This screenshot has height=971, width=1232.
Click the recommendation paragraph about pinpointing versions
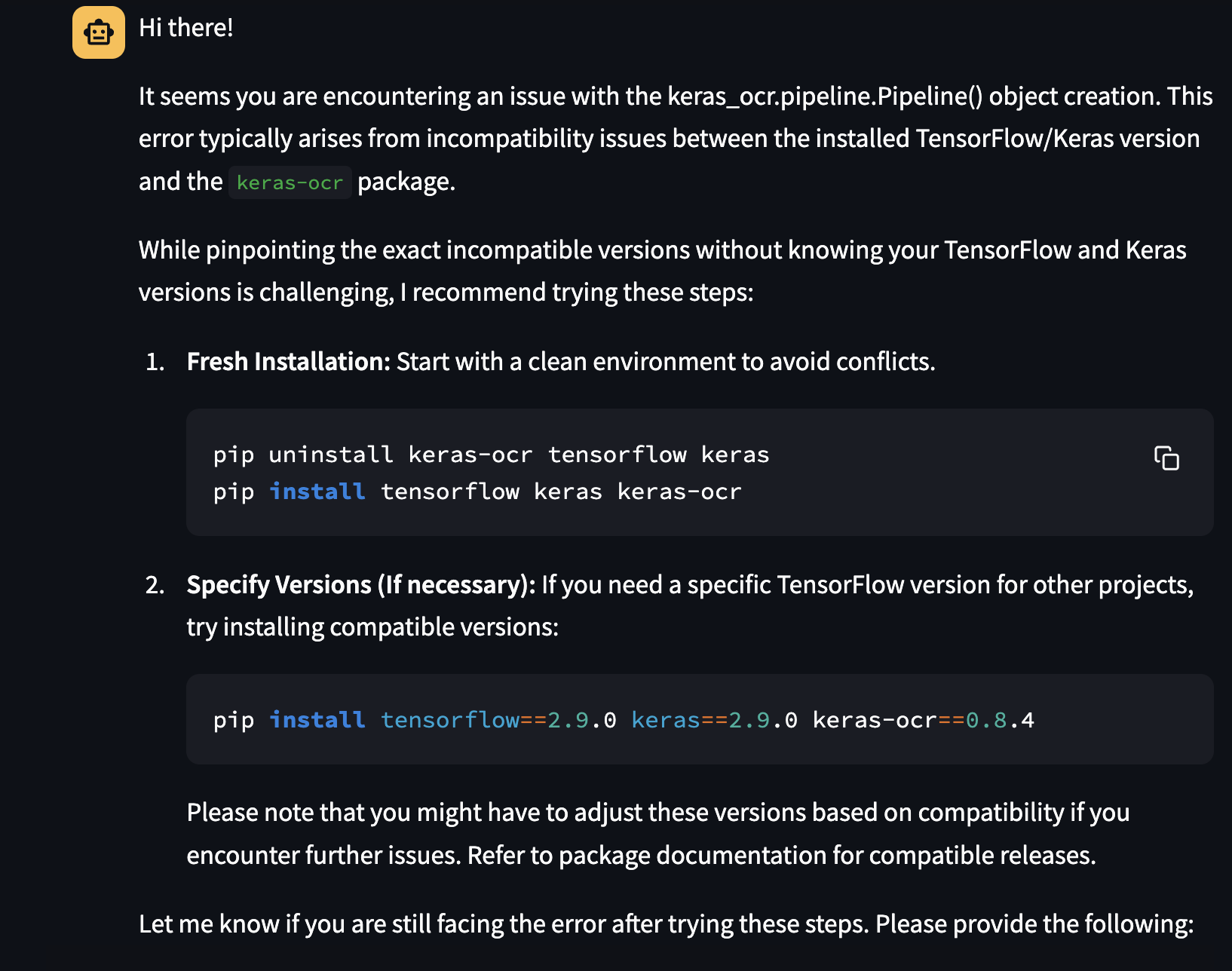tap(662, 270)
